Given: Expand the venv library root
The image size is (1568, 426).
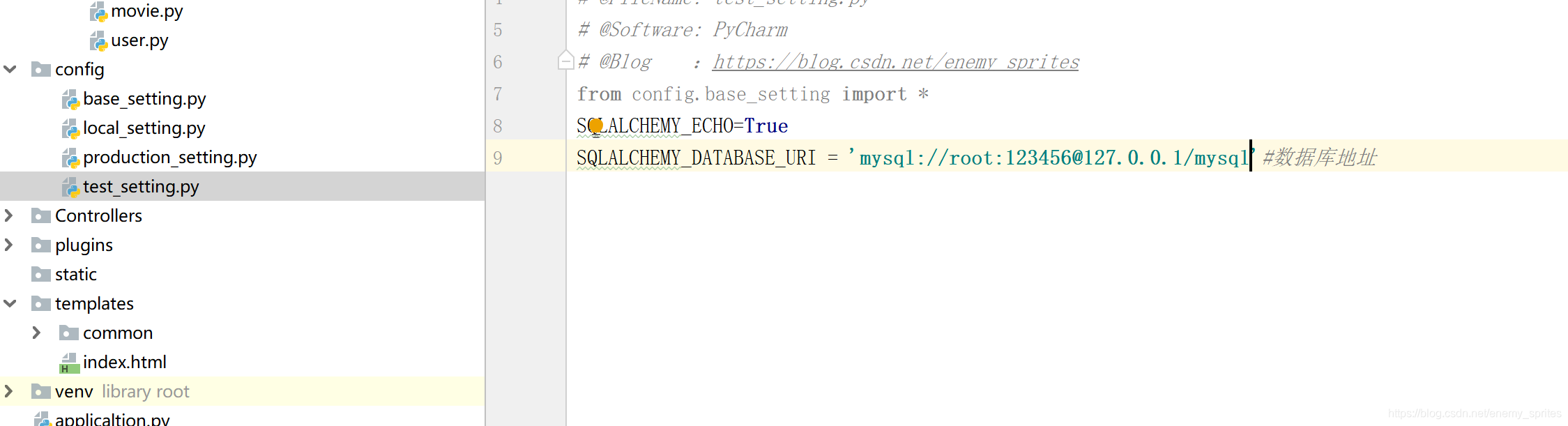Looking at the screenshot, I should tap(9, 392).
